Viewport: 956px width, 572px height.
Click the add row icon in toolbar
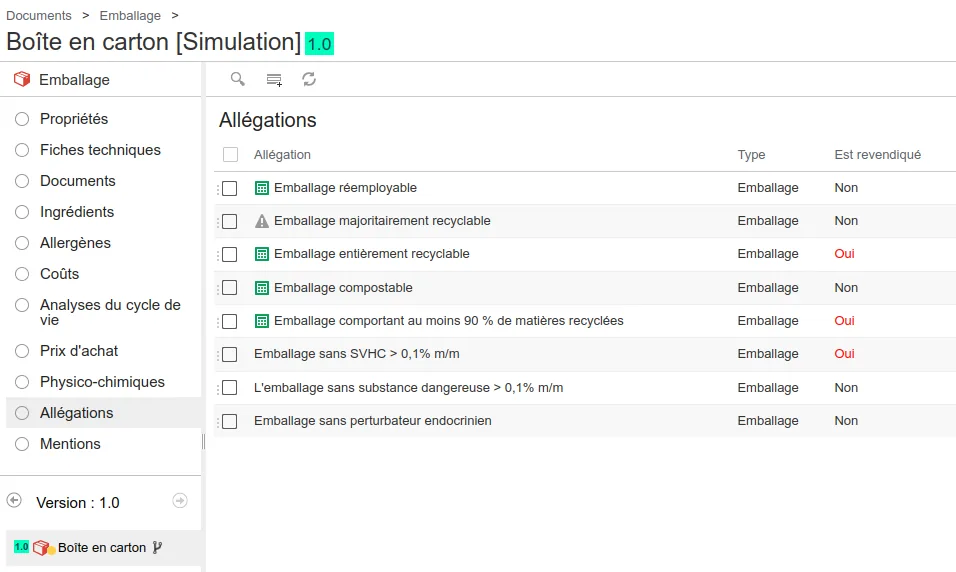coord(274,80)
